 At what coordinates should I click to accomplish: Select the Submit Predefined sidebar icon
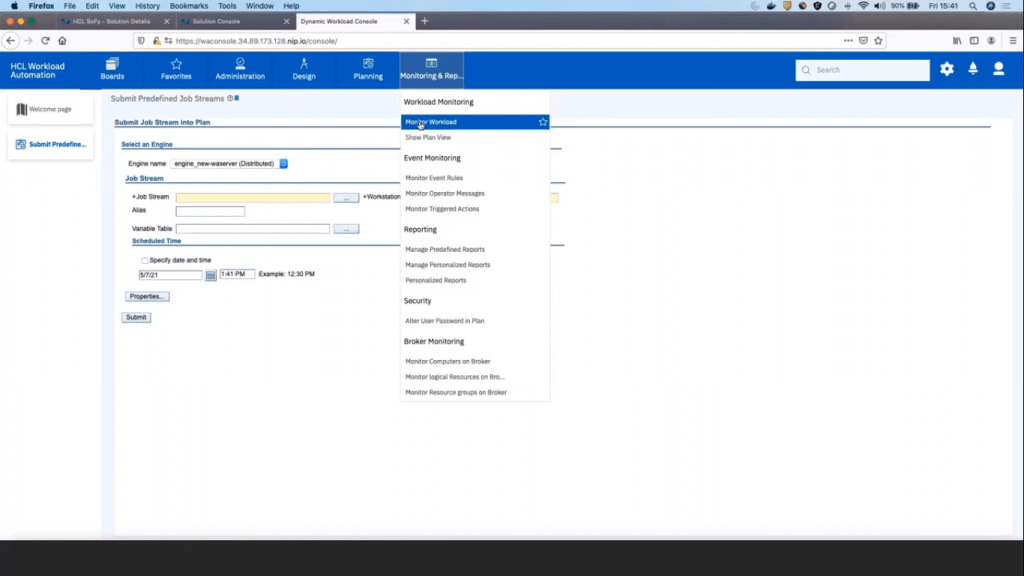click(22, 143)
